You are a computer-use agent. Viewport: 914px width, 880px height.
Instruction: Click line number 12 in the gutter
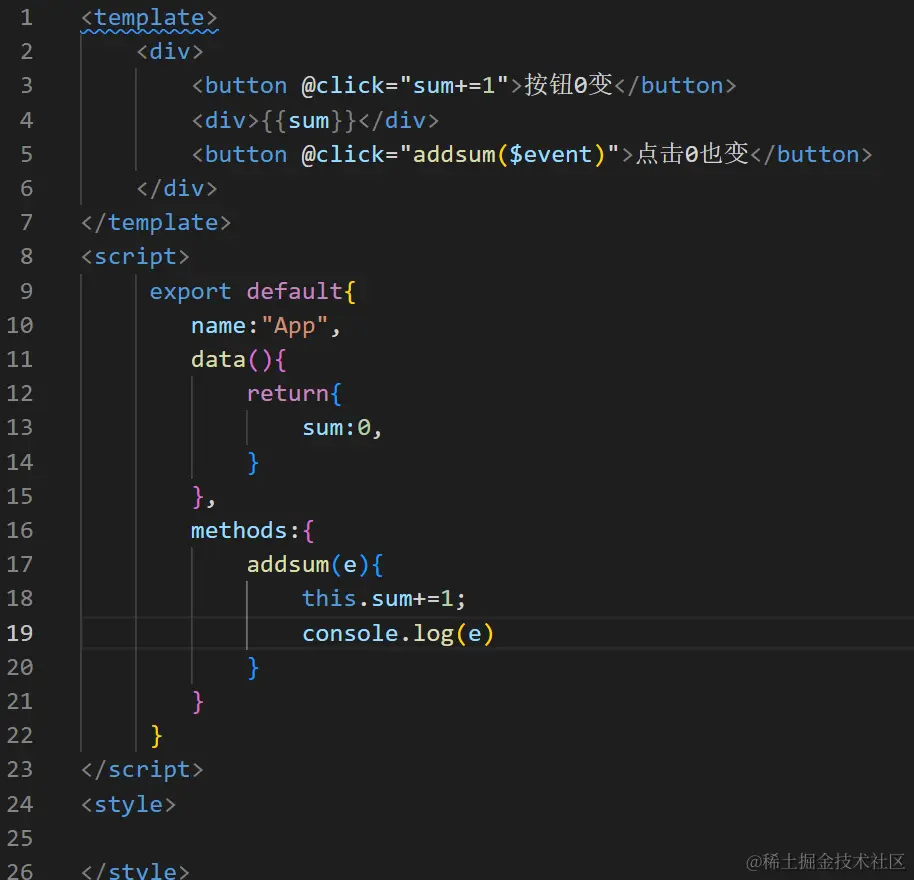tap(20, 394)
